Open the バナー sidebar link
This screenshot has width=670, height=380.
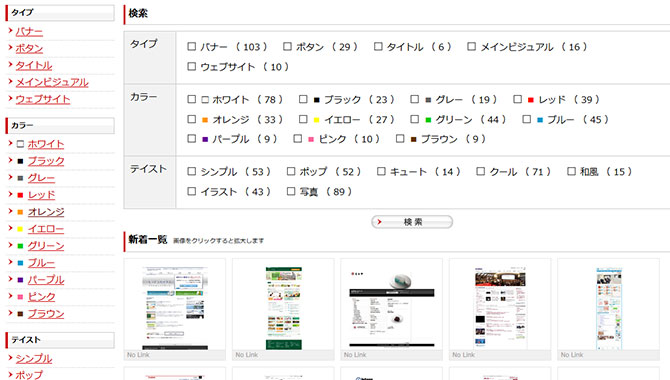click(x=29, y=31)
